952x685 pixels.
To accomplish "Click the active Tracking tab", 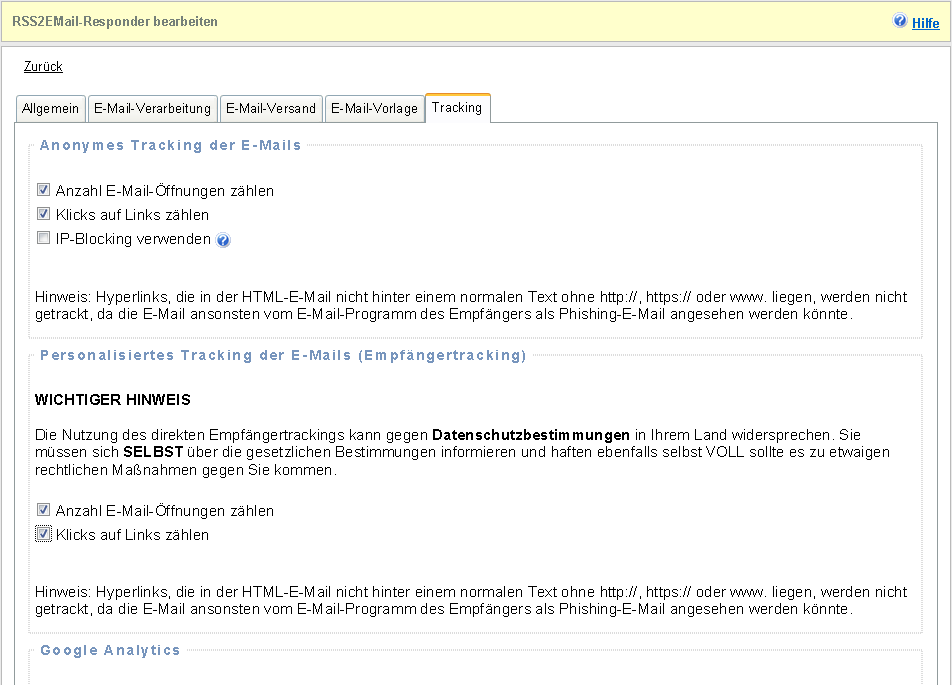I will 457,108.
